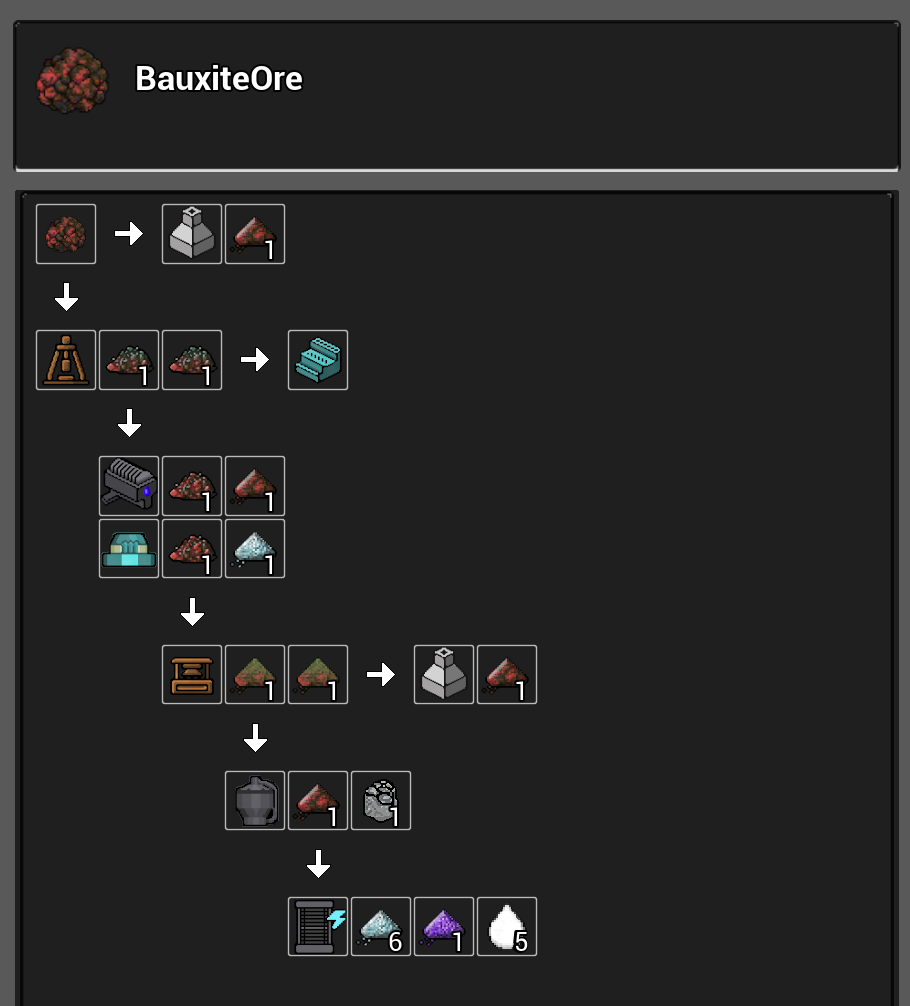The height and width of the screenshot is (1006, 910).
Task: Click the first gray smelter block icon
Action: 192,234
